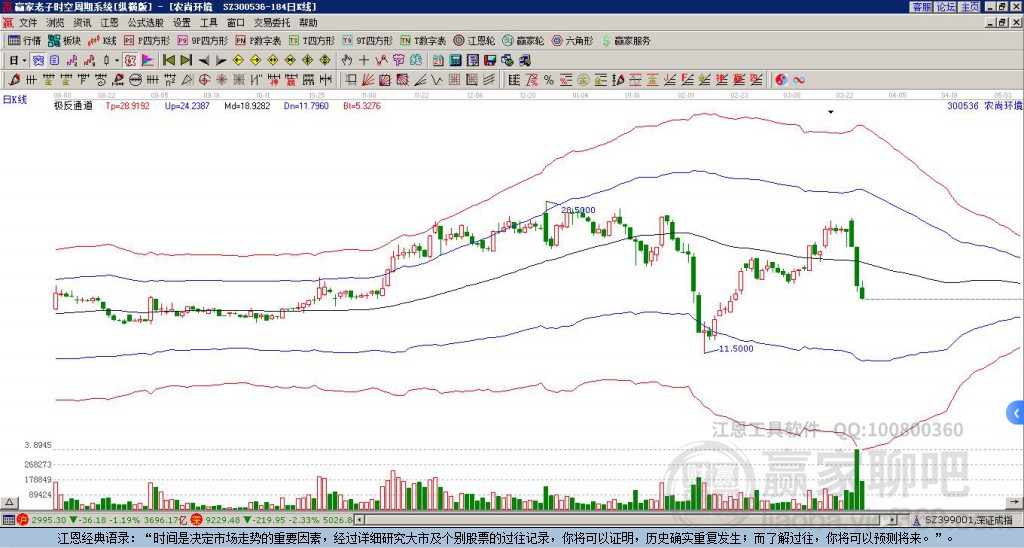This screenshot has height=548, width=1024.
Task: Select the zigzag wave line tool
Action: [x=437, y=80]
